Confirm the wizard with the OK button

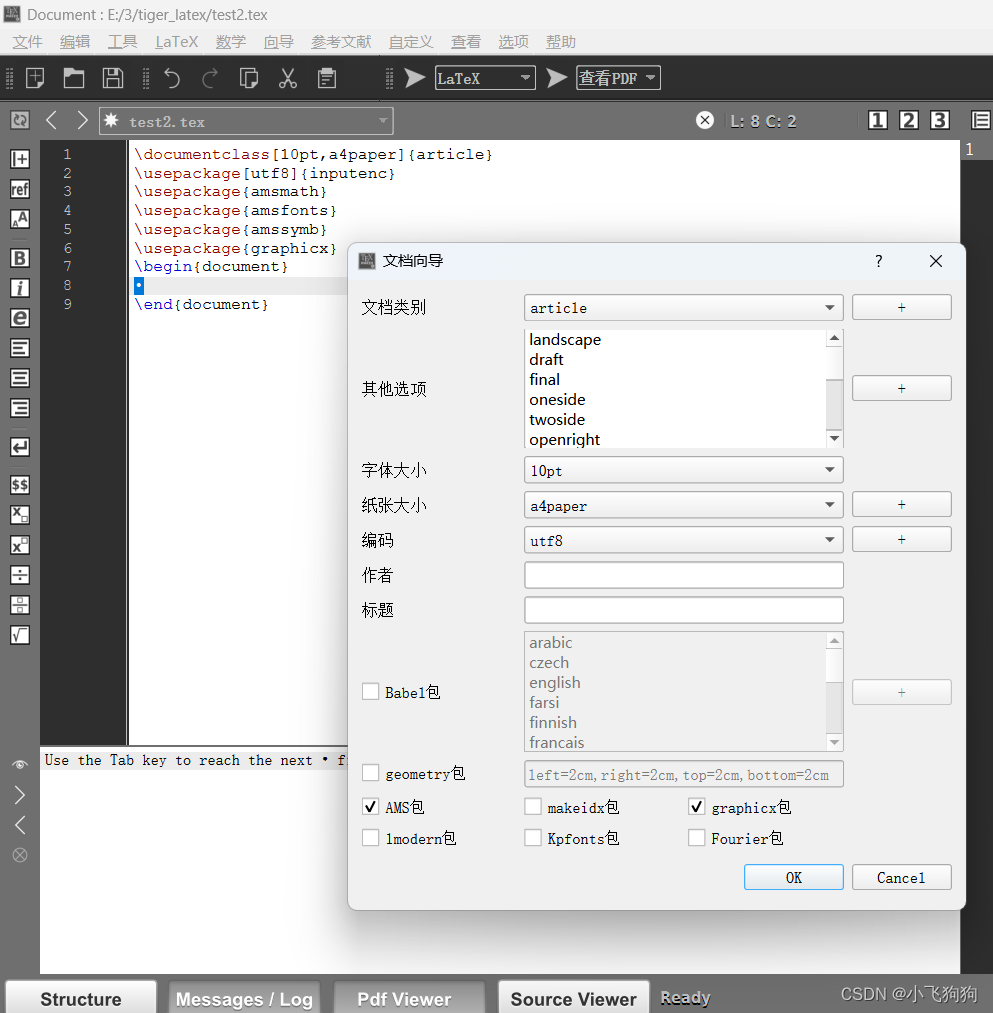(x=793, y=877)
